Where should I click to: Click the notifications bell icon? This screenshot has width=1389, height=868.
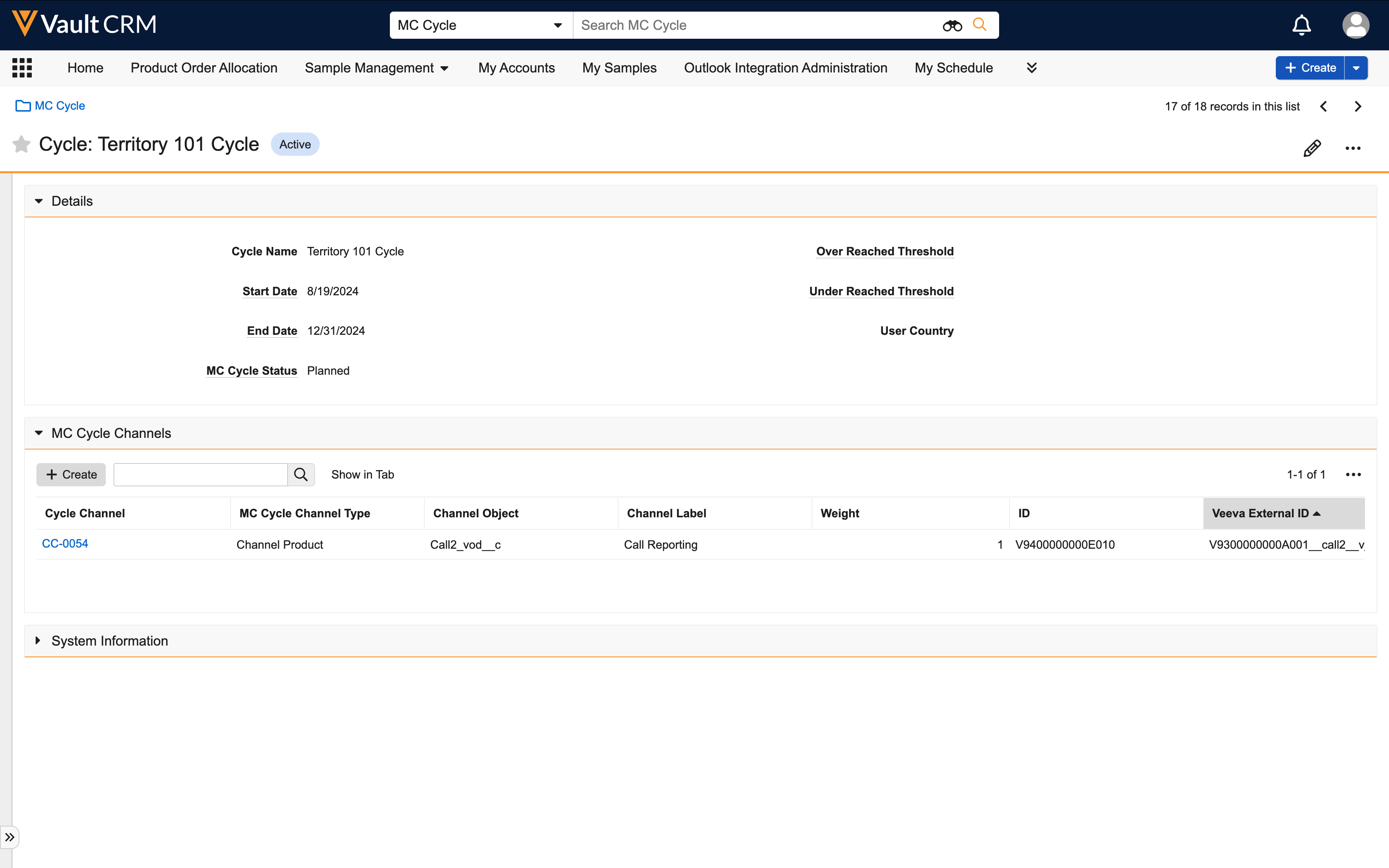pos(1301,25)
